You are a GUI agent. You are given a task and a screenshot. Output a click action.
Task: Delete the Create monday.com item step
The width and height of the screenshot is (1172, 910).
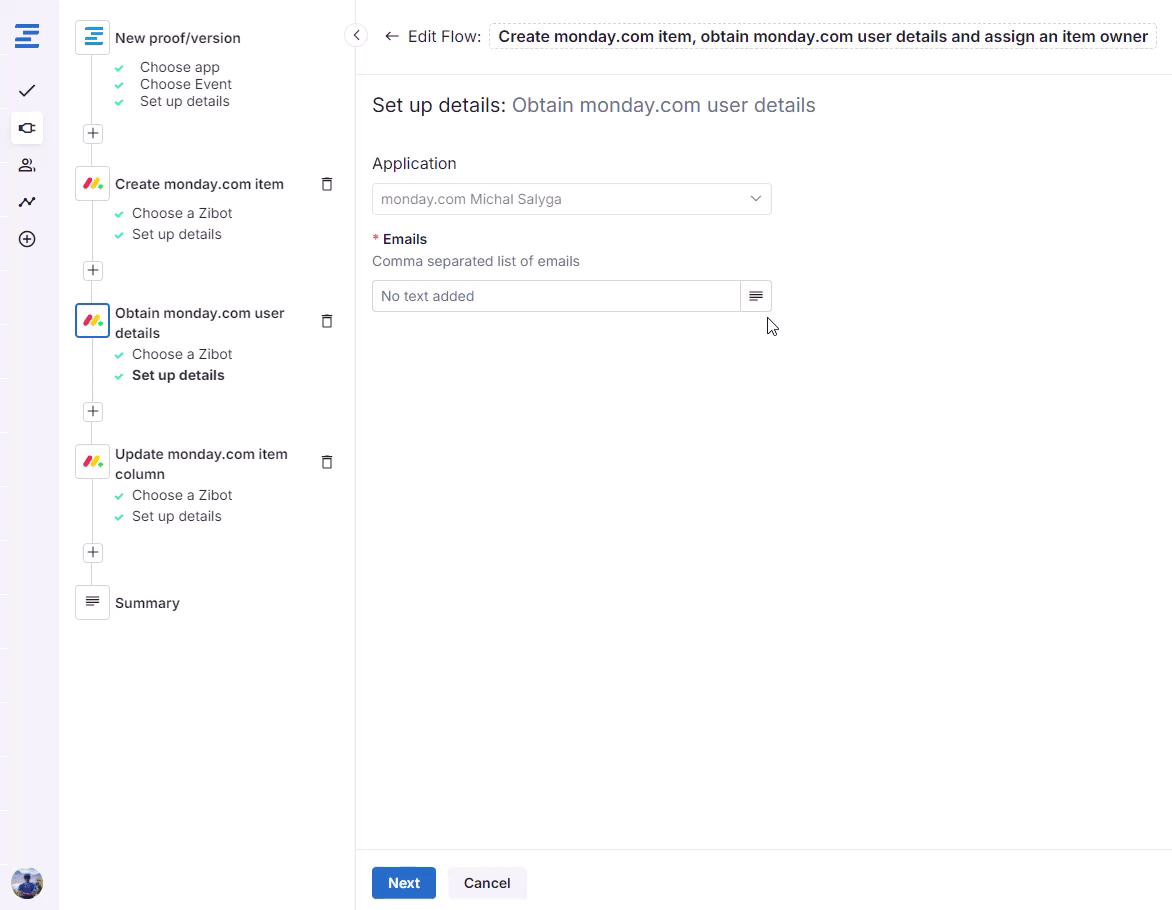click(x=326, y=184)
